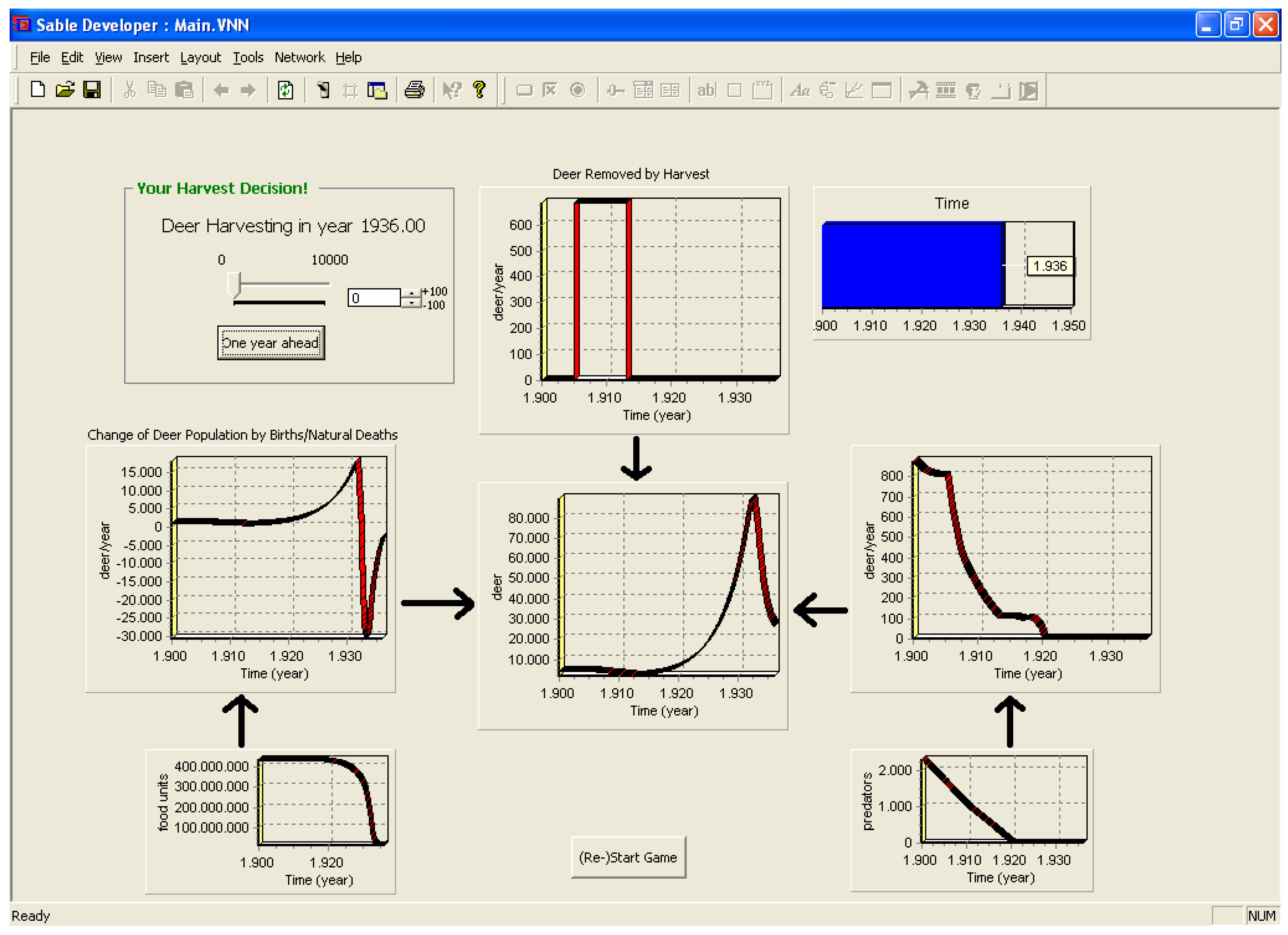
Task: Open the Tools menu
Action: coord(248,57)
